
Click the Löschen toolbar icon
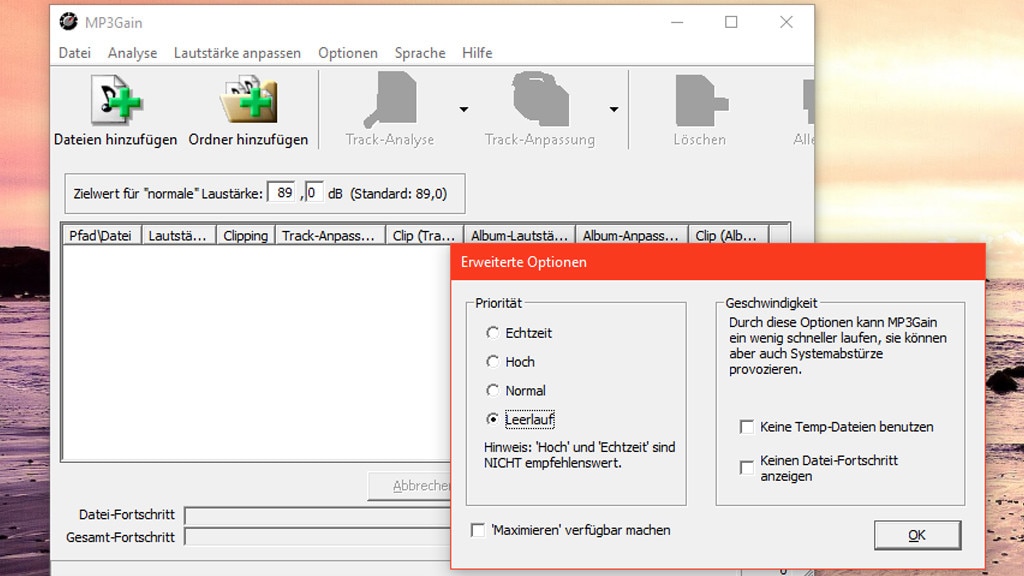[701, 100]
